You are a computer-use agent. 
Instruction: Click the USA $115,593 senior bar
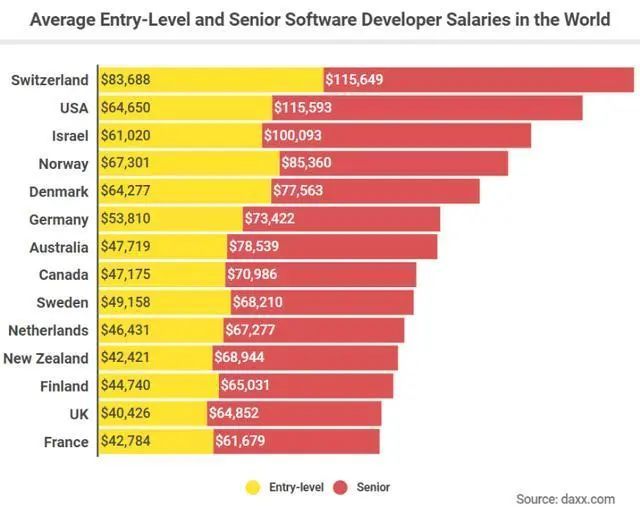click(x=427, y=108)
